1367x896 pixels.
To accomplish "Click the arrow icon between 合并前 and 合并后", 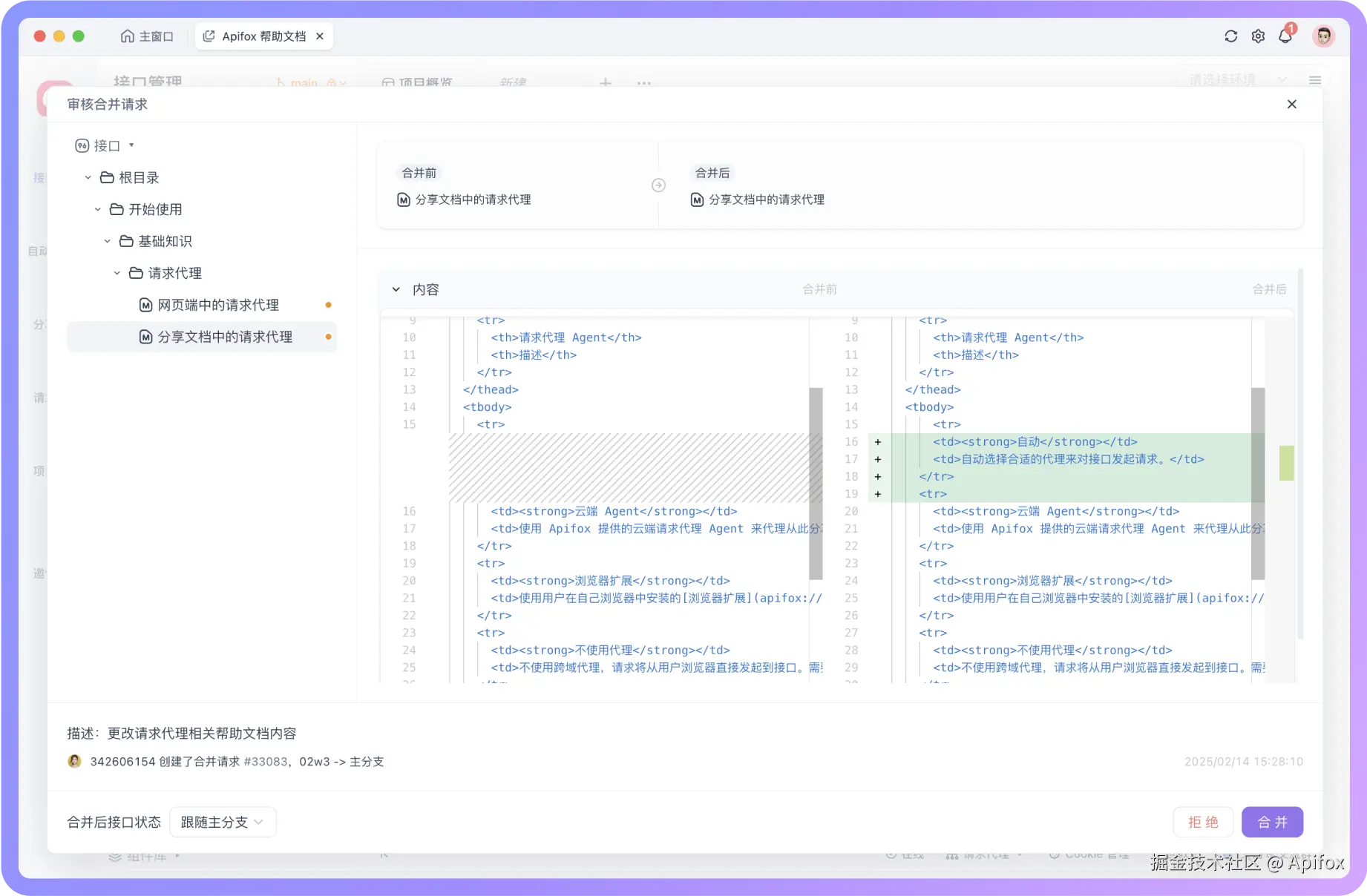I will coord(658,185).
